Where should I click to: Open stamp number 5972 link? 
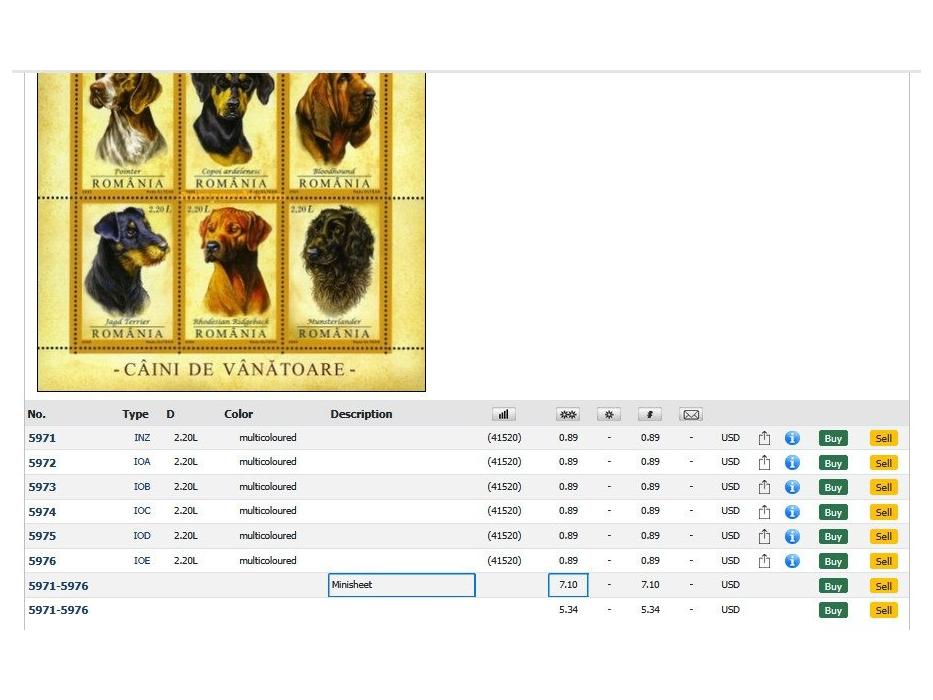(42, 462)
